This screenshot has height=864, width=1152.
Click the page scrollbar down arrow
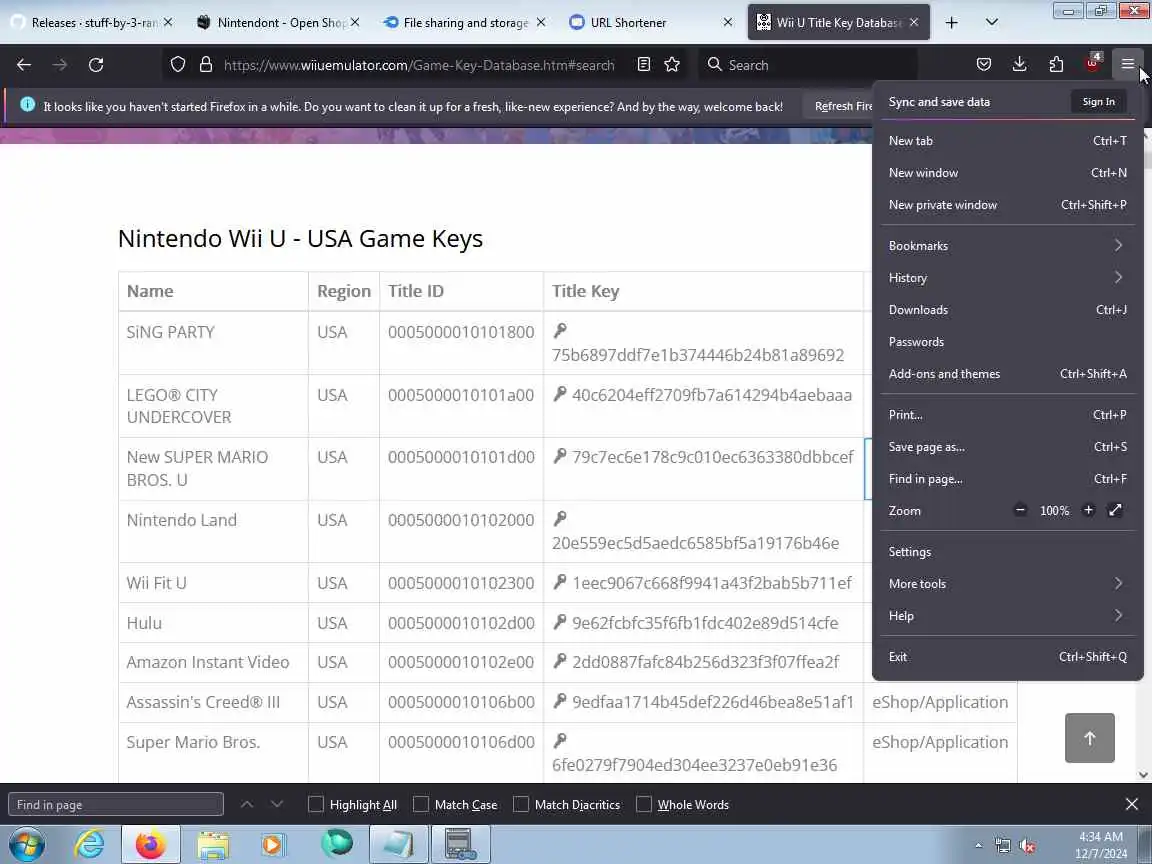click(x=1143, y=775)
